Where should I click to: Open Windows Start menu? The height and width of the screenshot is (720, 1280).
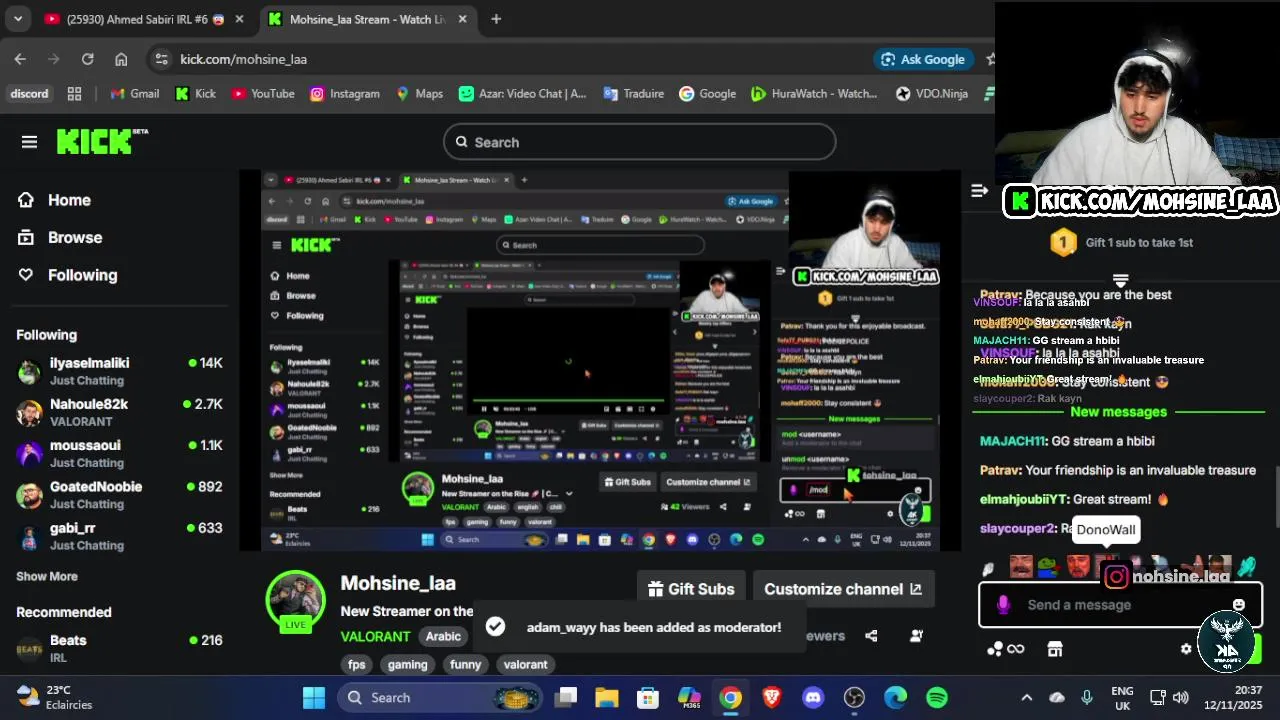(x=314, y=698)
